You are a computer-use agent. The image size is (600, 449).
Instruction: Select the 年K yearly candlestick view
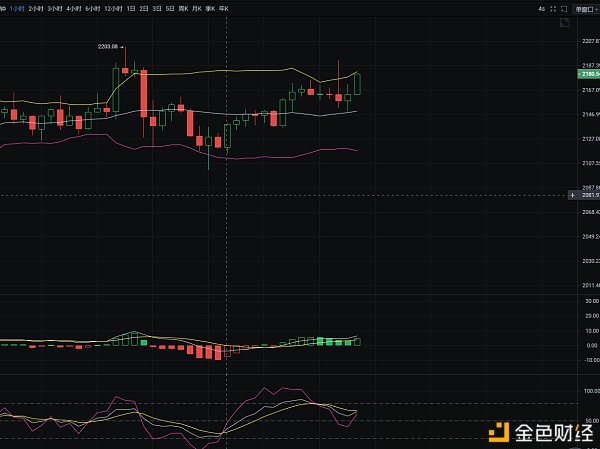(222, 8)
